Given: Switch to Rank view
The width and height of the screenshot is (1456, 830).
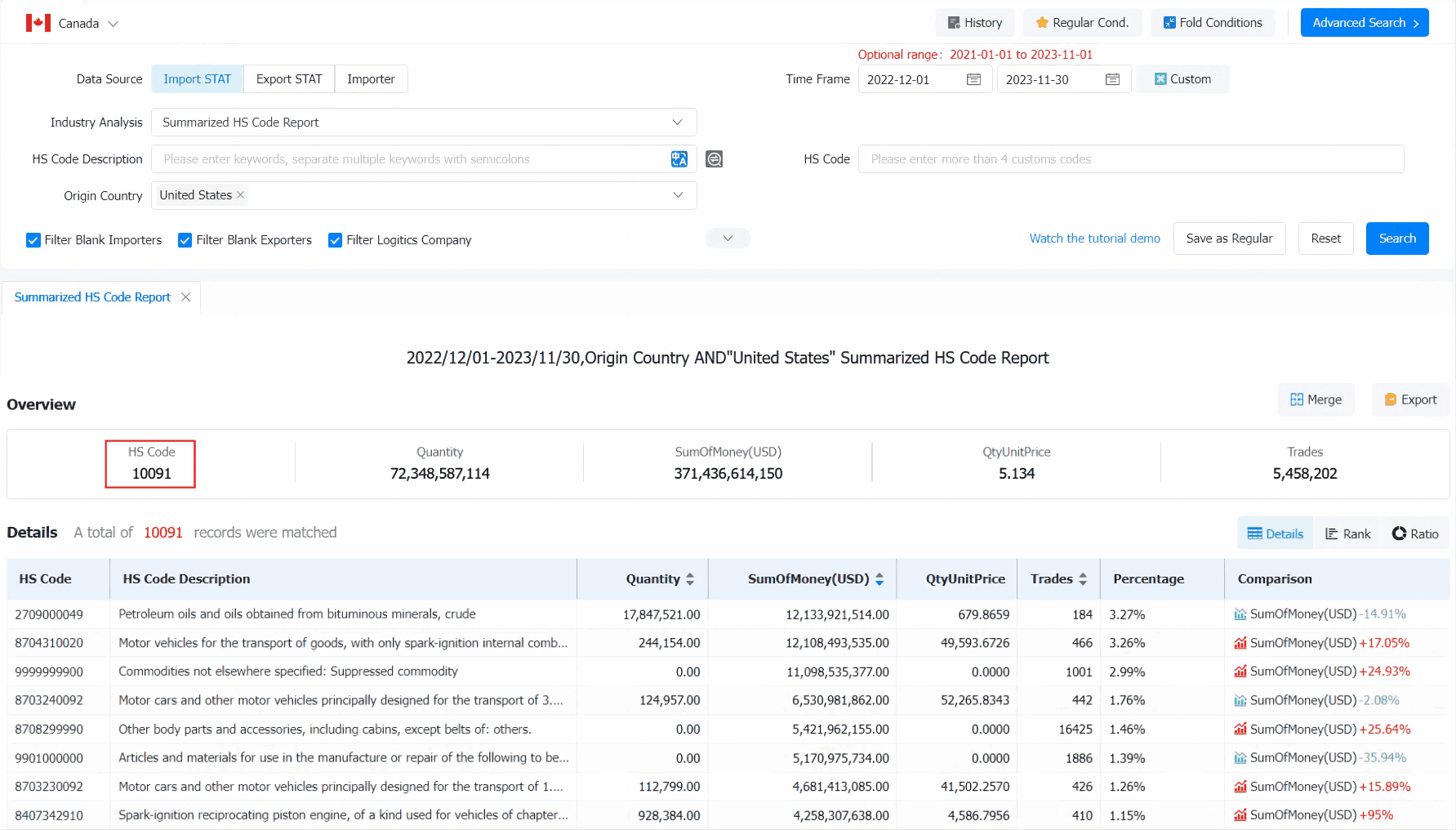Looking at the screenshot, I should pyautogui.click(x=1348, y=533).
